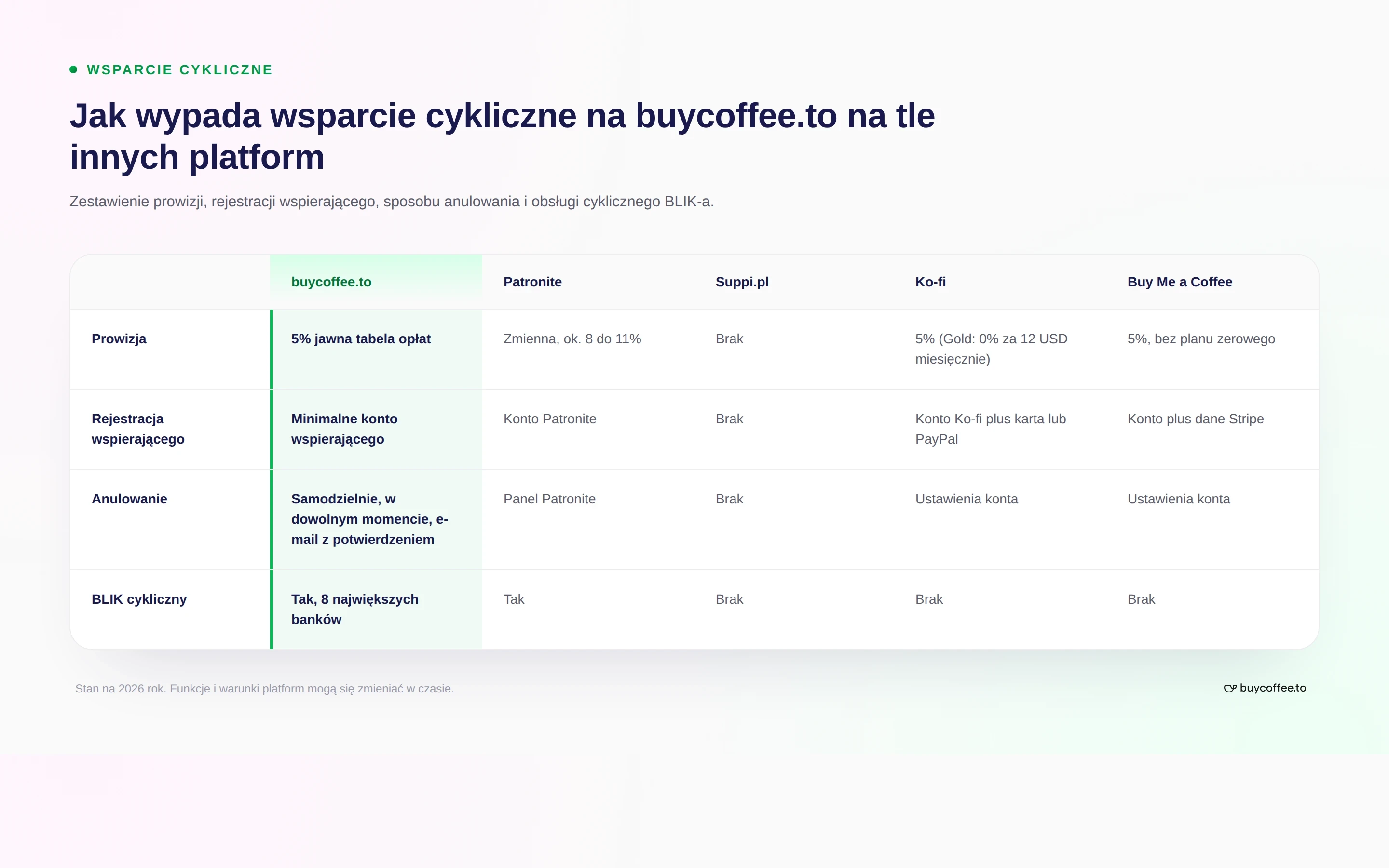Click 'Ustawienia konta' in the Ko-fi column
This screenshot has height=868, width=1389.
[x=967, y=499]
